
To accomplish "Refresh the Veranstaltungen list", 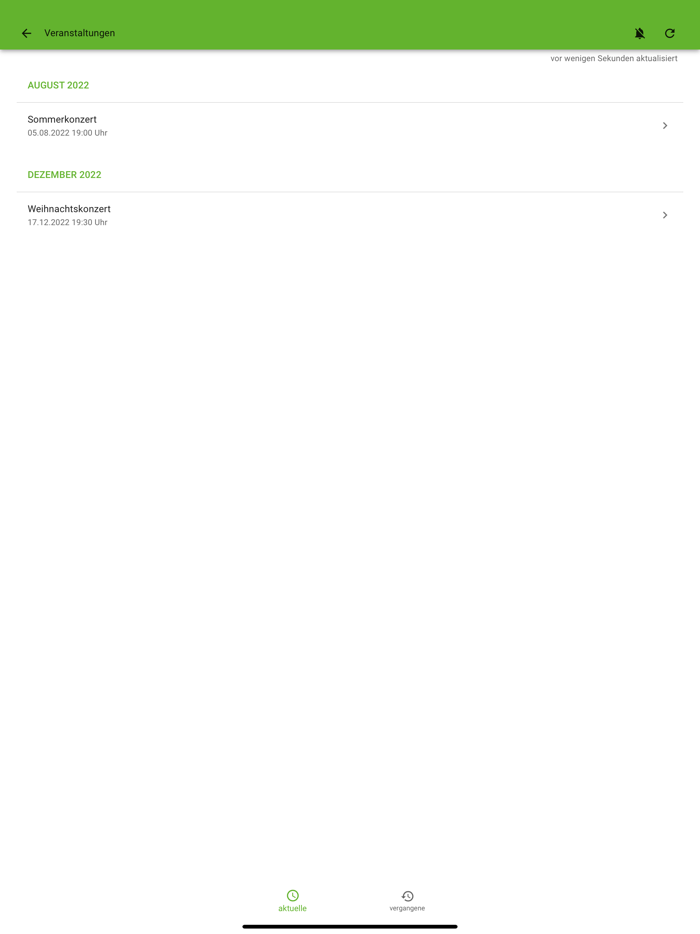I will 670,33.
